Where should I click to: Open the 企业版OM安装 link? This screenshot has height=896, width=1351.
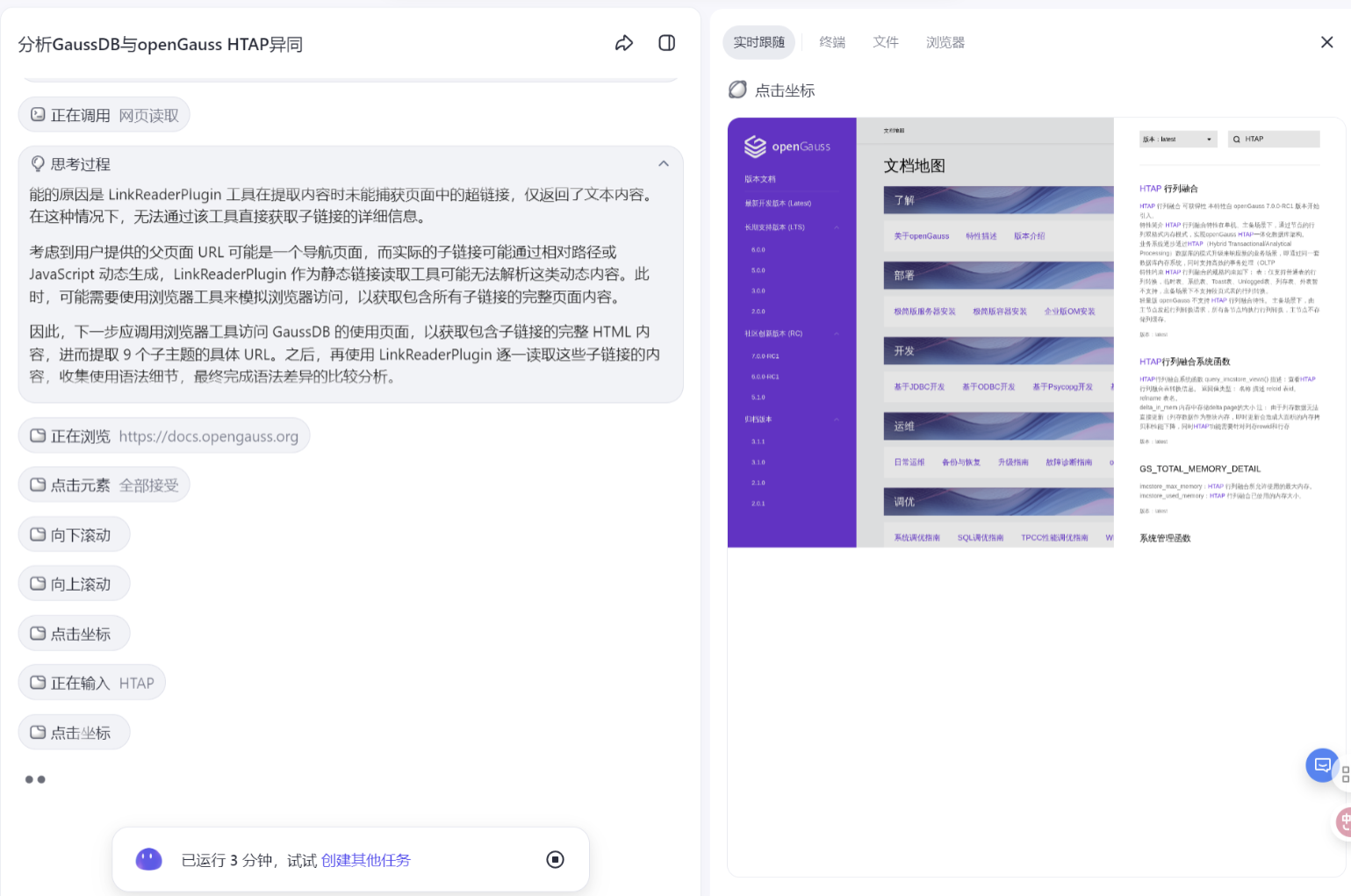(x=1069, y=312)
